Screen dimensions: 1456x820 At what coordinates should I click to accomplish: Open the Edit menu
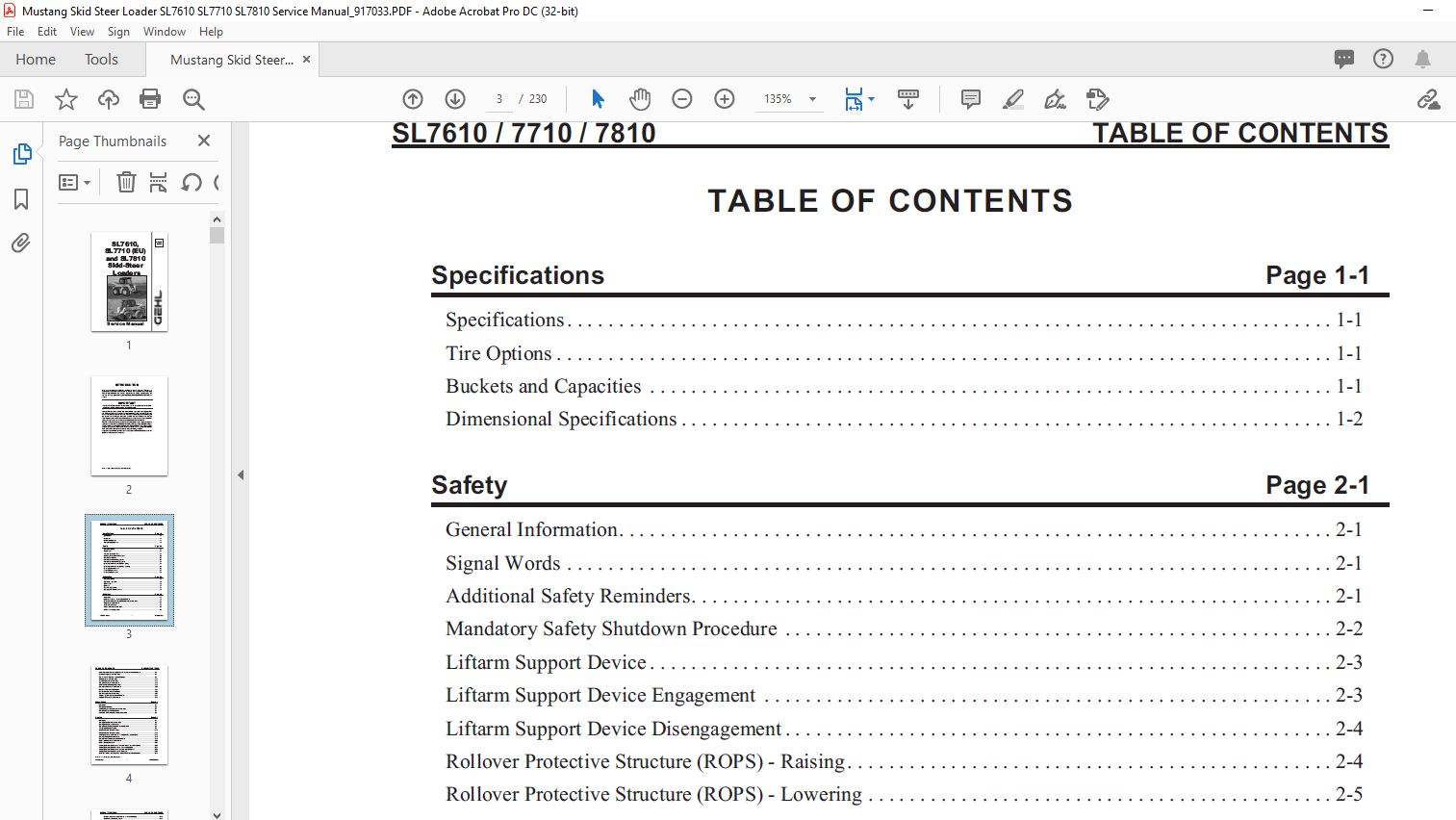click(x=47, y=32)
